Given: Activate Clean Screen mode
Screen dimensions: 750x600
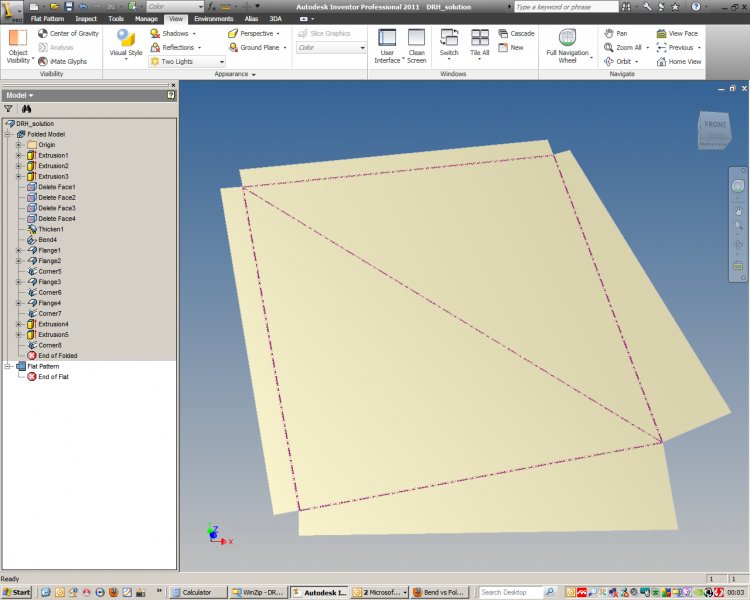Looking at the screenshot, I should click(x=417, y=44).
